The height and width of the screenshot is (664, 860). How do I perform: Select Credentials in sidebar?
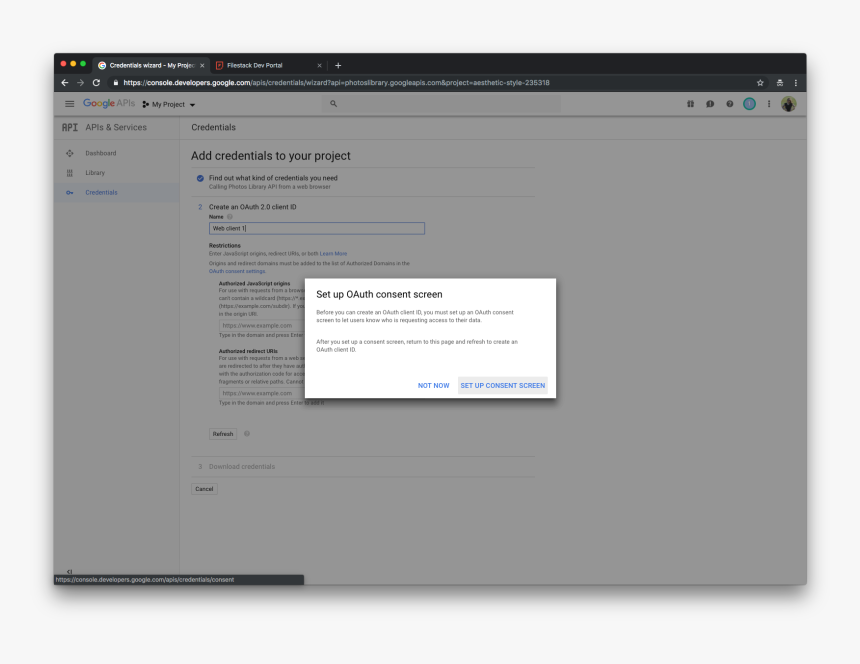pyautogui.click(x=101, y=192)
